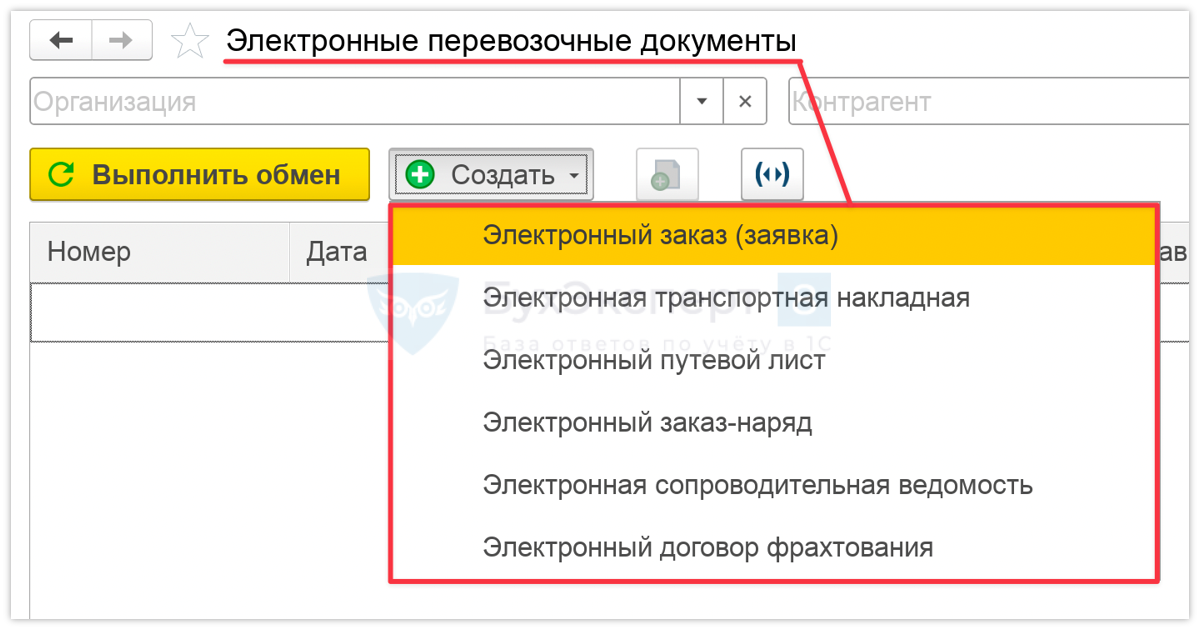Choose Электронный заказ-наряд

(773, 423)
